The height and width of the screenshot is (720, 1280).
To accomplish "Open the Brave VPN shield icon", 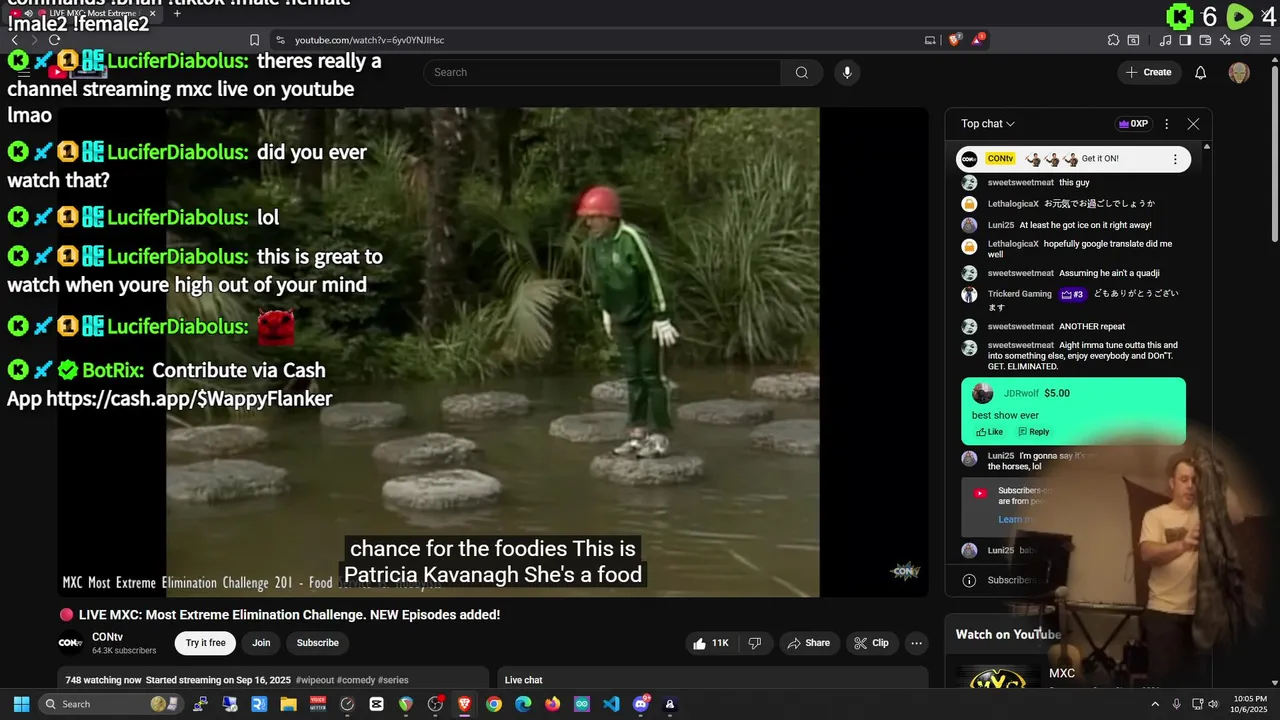I will tap(1245, 40).
